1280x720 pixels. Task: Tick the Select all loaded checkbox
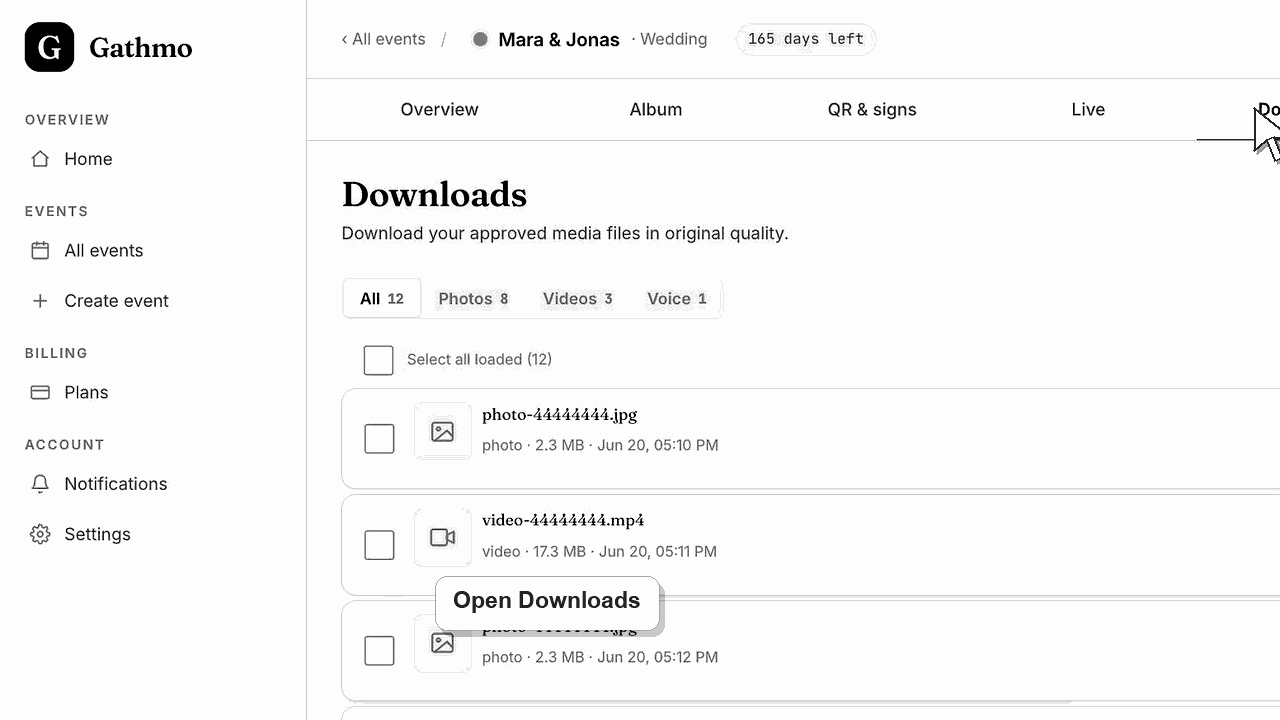pos(378,360)
